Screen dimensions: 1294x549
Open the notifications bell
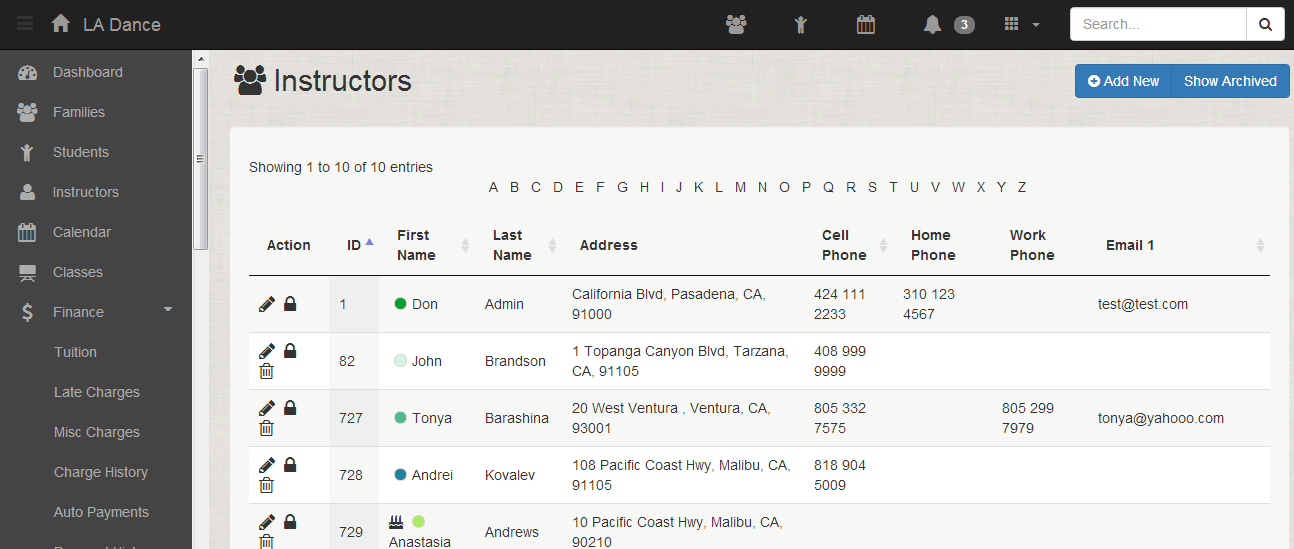coord(933,25)
